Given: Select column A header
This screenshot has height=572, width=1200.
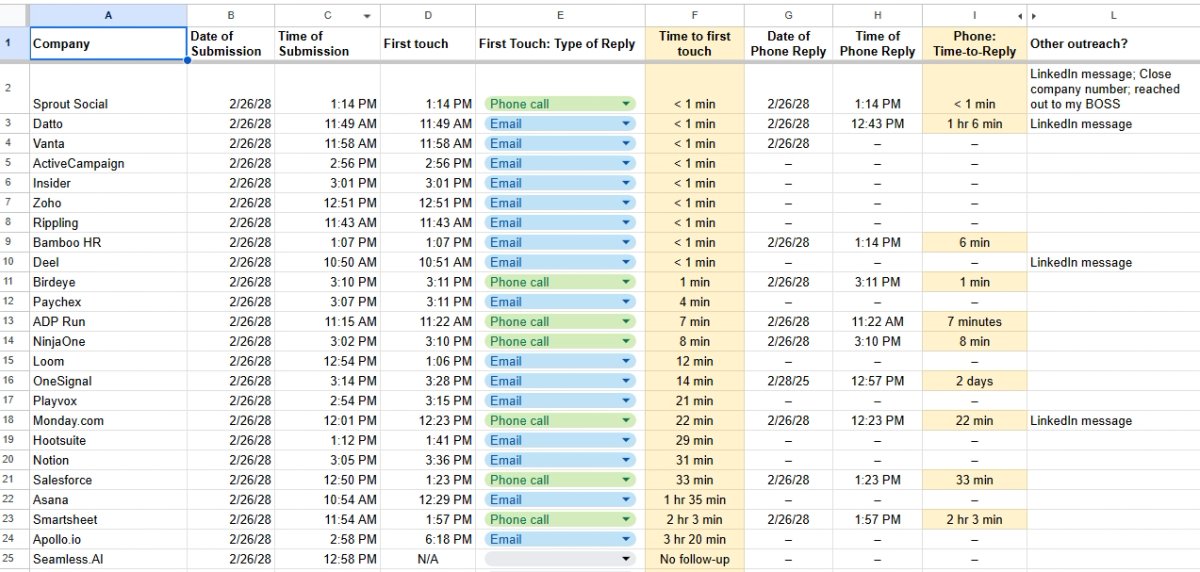Looking at the screenshot, I should (x=108, y=16).
